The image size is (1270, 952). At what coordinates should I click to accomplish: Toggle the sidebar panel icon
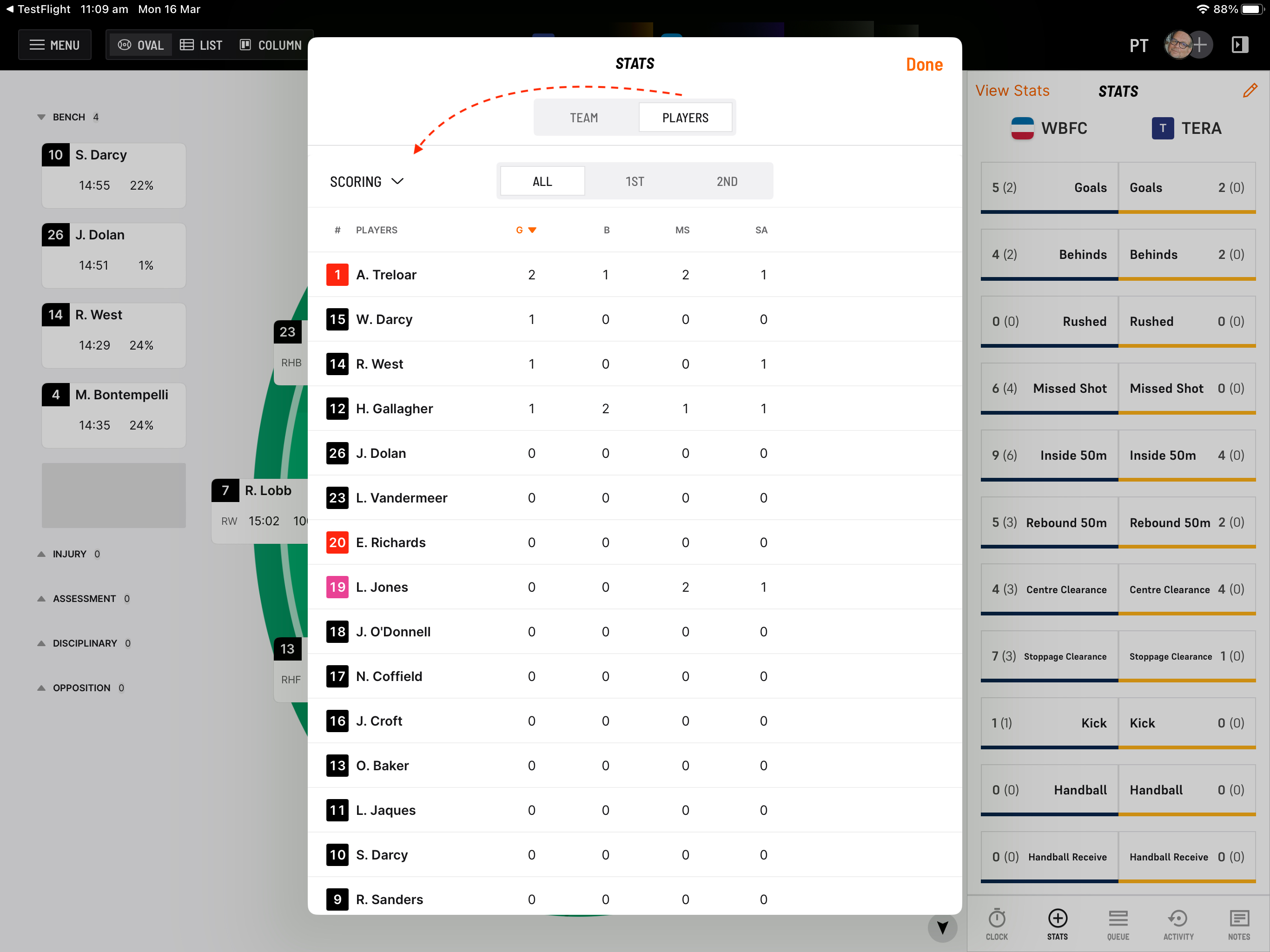pyautogui.click(x=1240, y=45)
